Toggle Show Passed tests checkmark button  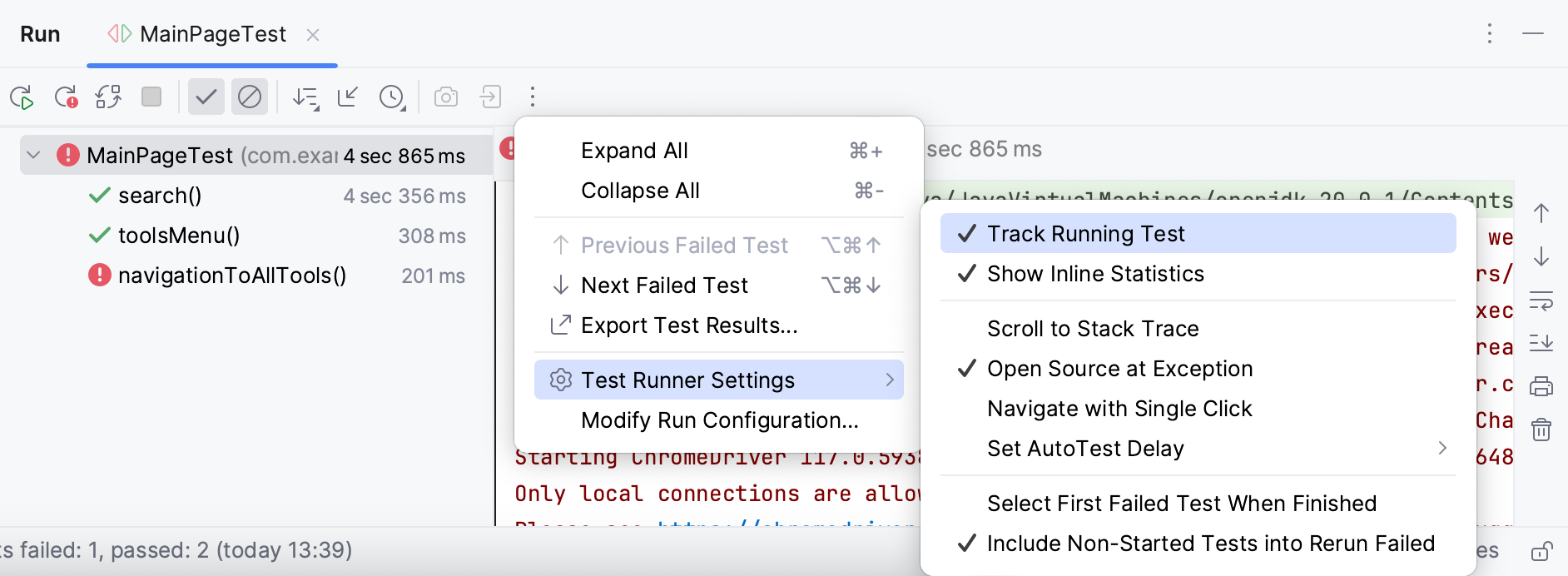click(x=206, y=97)
